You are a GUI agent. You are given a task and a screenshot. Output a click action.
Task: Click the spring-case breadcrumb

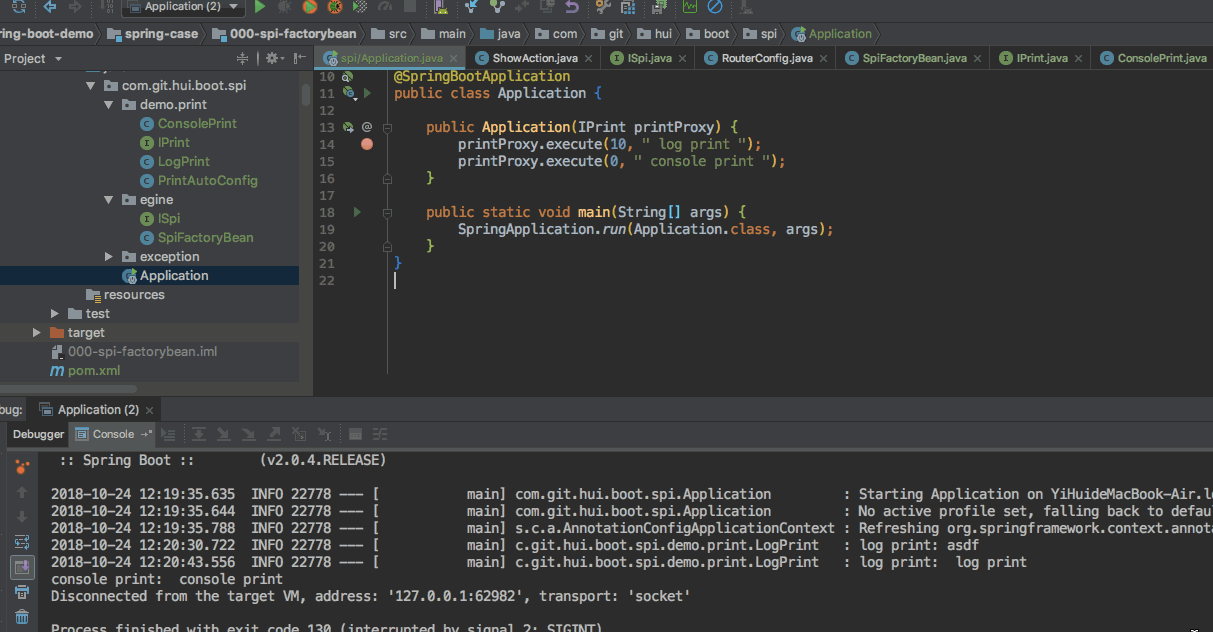coord(160,34)
